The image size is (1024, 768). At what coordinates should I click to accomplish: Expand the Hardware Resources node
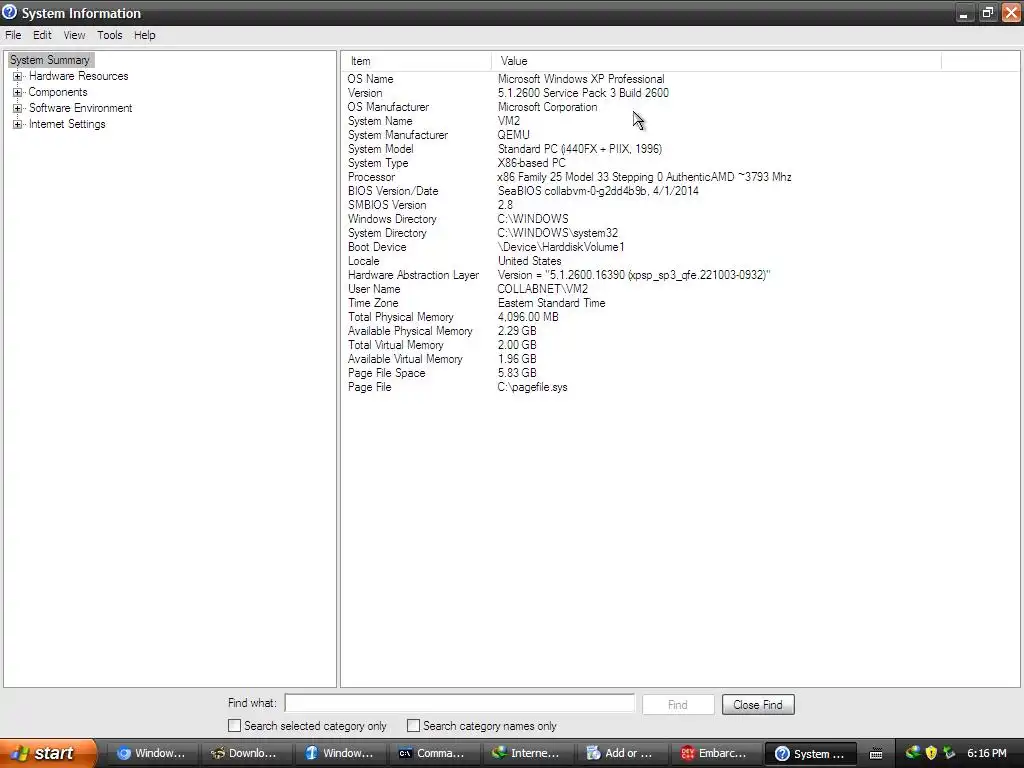coord(18,76)
